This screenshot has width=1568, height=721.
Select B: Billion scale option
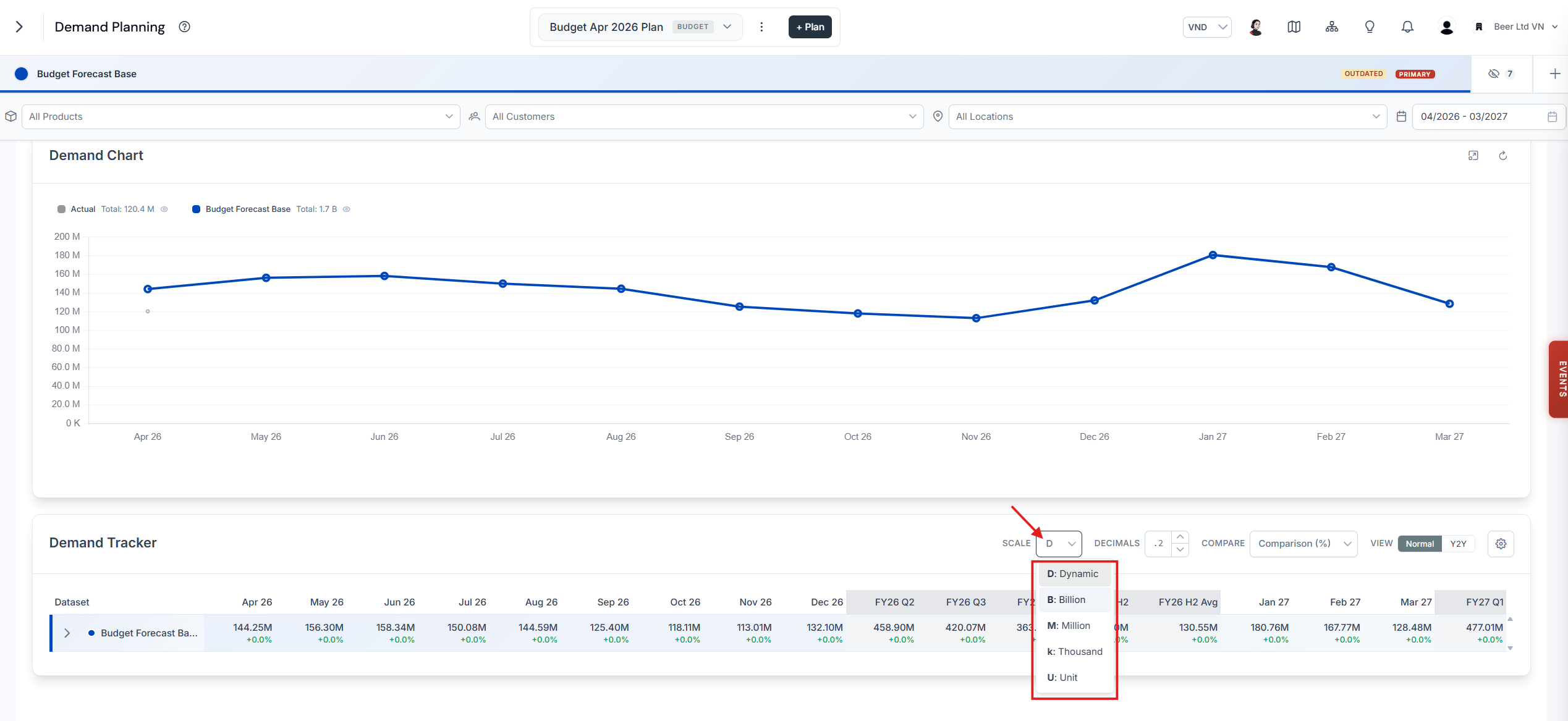coord(1074,600)
